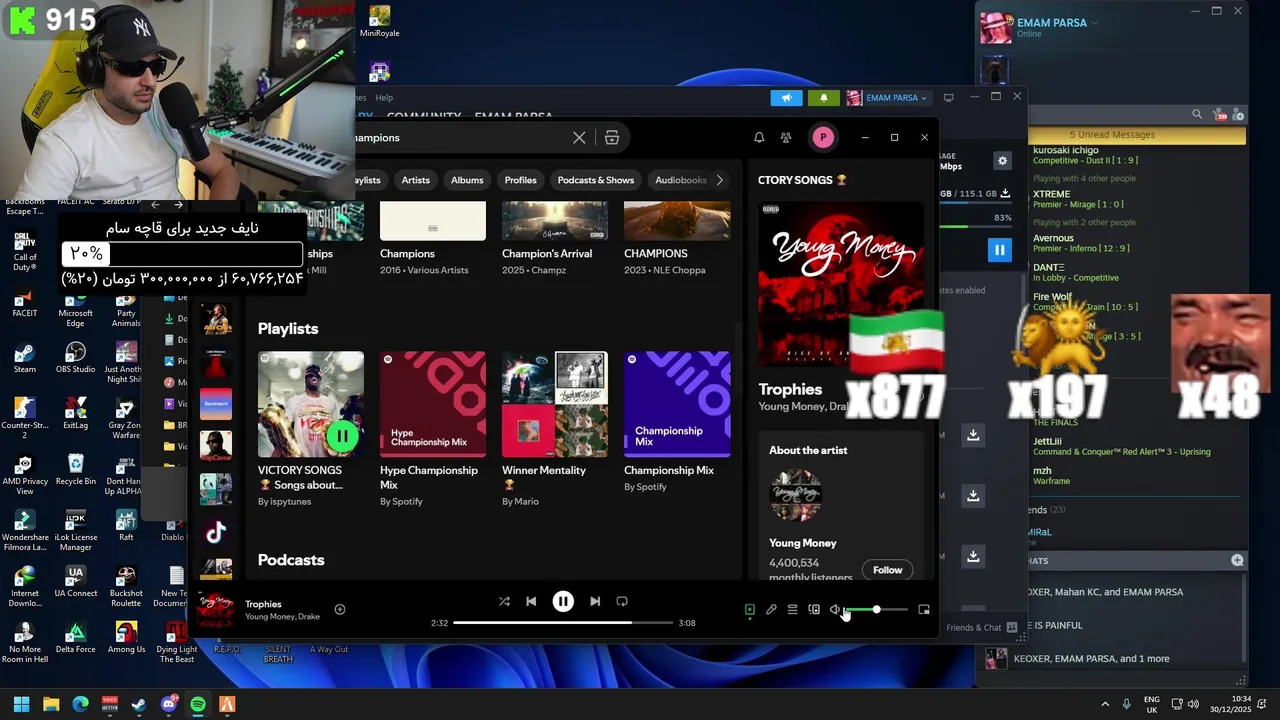Toggle the Now Playing view icon
The height and width of the screenshot is (720, 1280).
coord(749,609)
